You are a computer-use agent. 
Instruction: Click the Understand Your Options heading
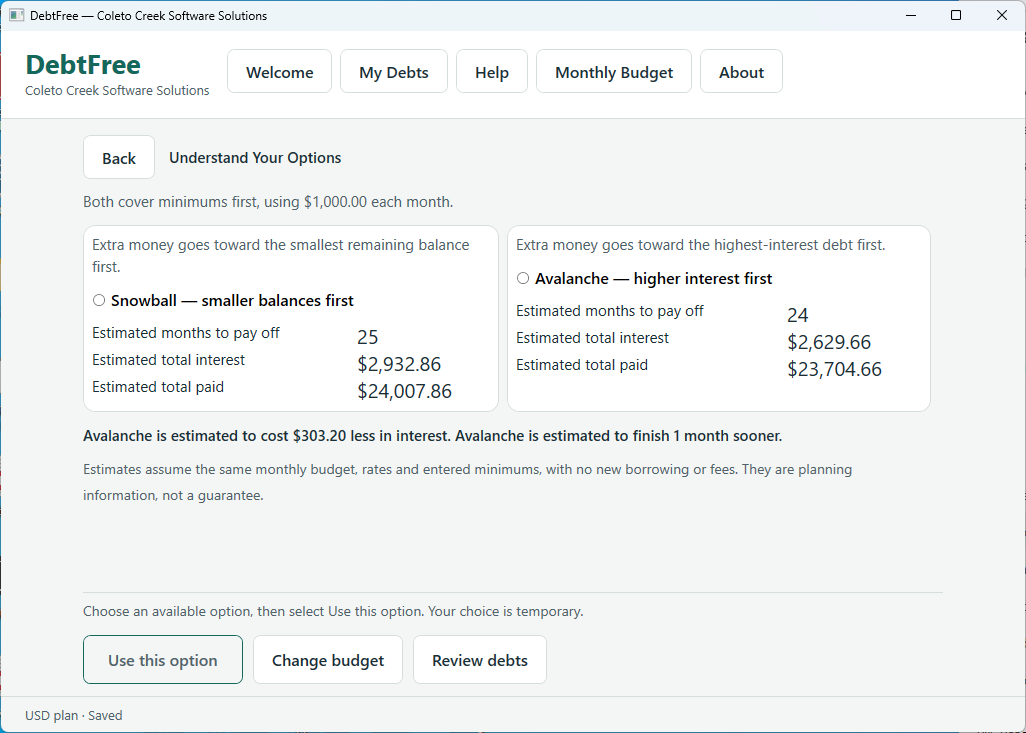coord(255,158)
